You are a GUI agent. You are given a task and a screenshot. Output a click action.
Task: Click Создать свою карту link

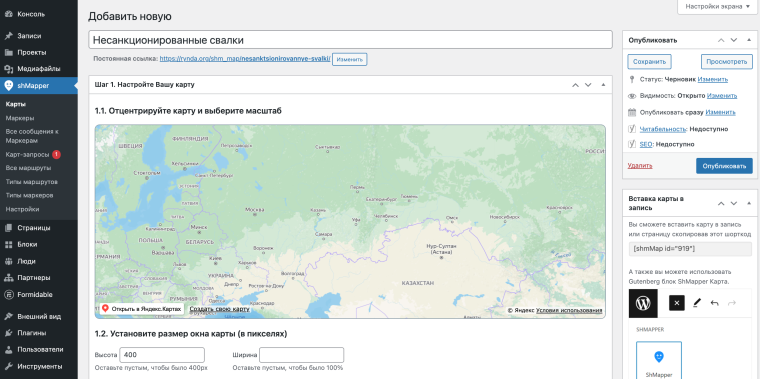pos(220,309)
